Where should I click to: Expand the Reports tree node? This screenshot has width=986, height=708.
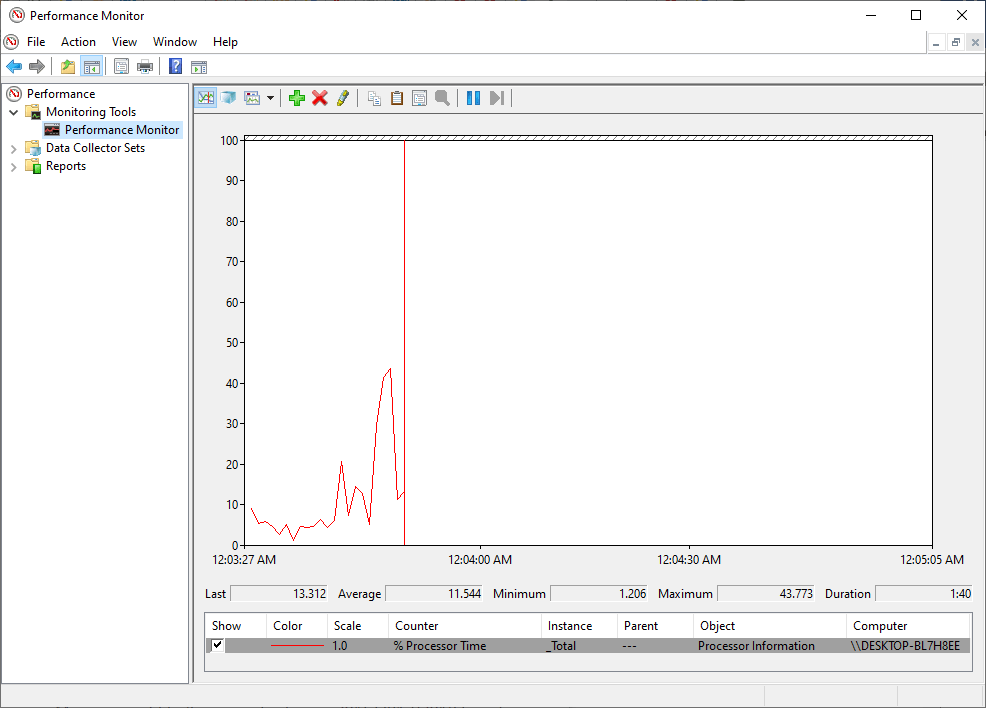pos(13,167)
